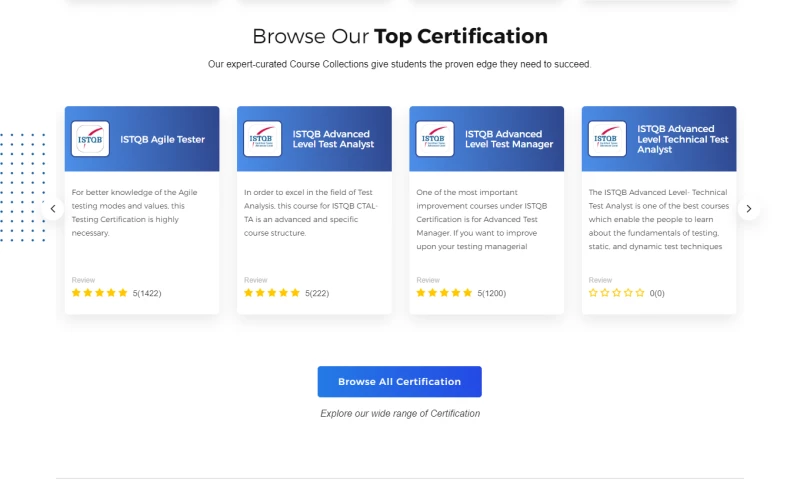Click empty star rating showing 0(0)
The width and height of the screenshot is (800, 480).
616,293
